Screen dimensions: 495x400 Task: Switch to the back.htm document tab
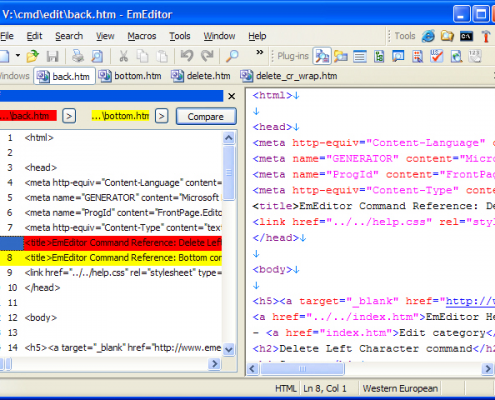64,76
